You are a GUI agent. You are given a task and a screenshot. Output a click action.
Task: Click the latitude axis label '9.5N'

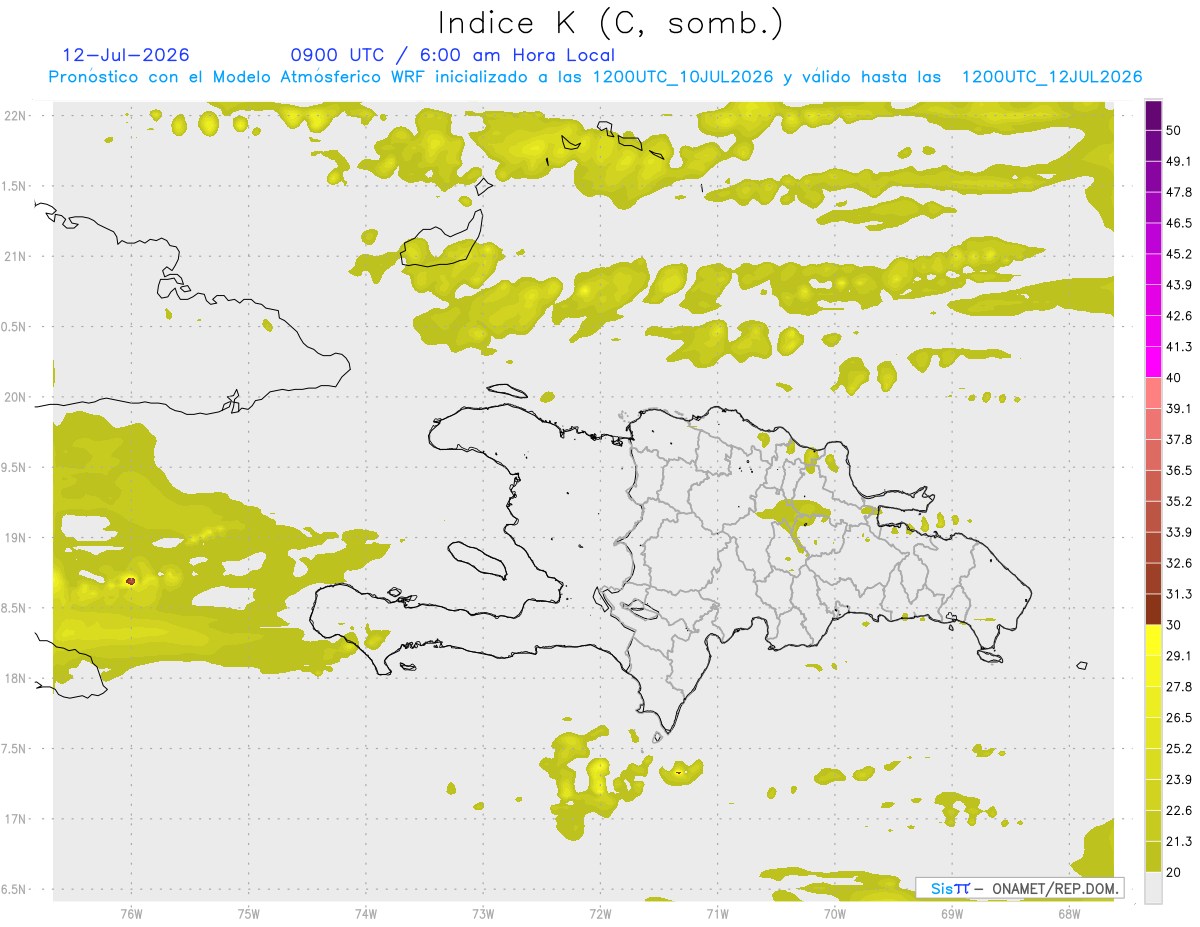pyautogui.click(x=15, y=467)
